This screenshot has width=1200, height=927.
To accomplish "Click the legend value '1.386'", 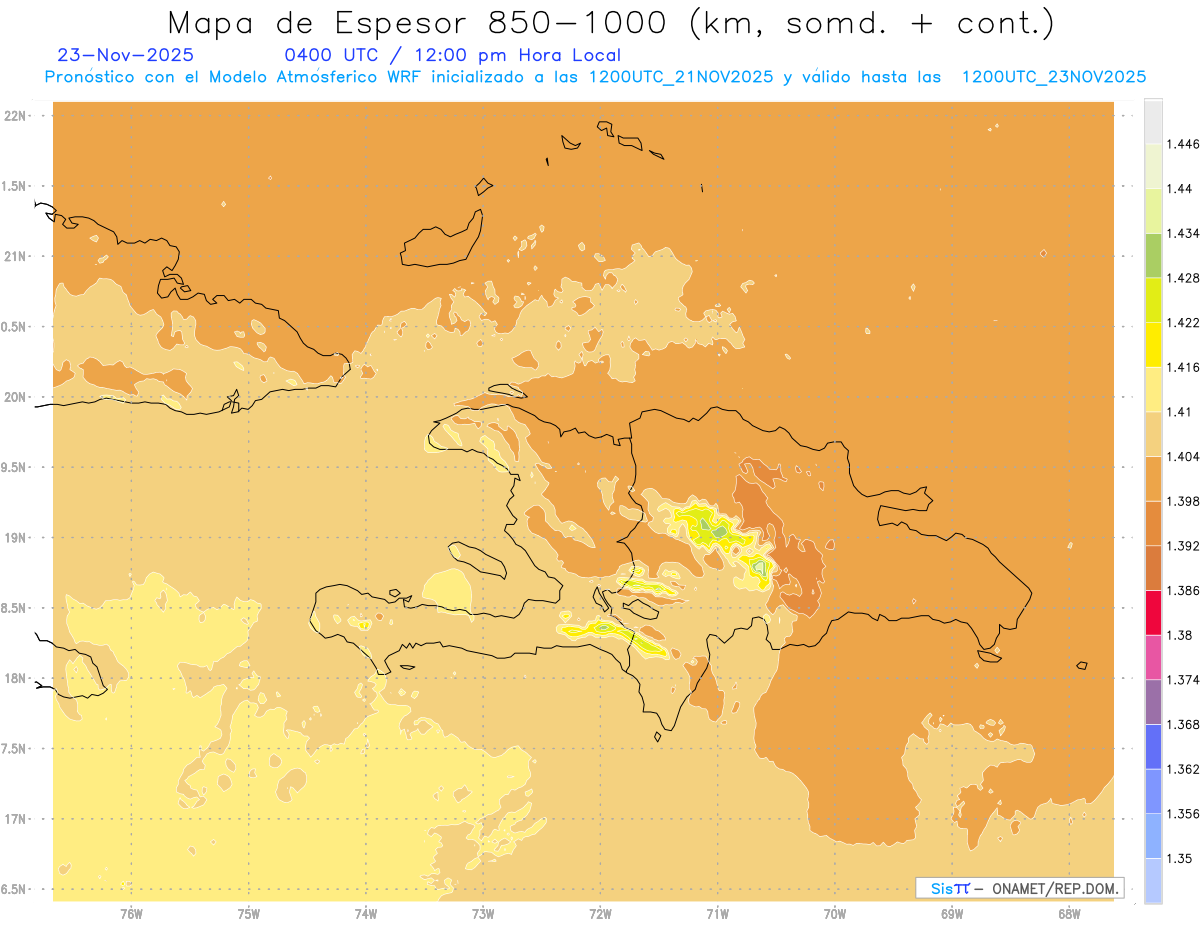I will 1184,590.
